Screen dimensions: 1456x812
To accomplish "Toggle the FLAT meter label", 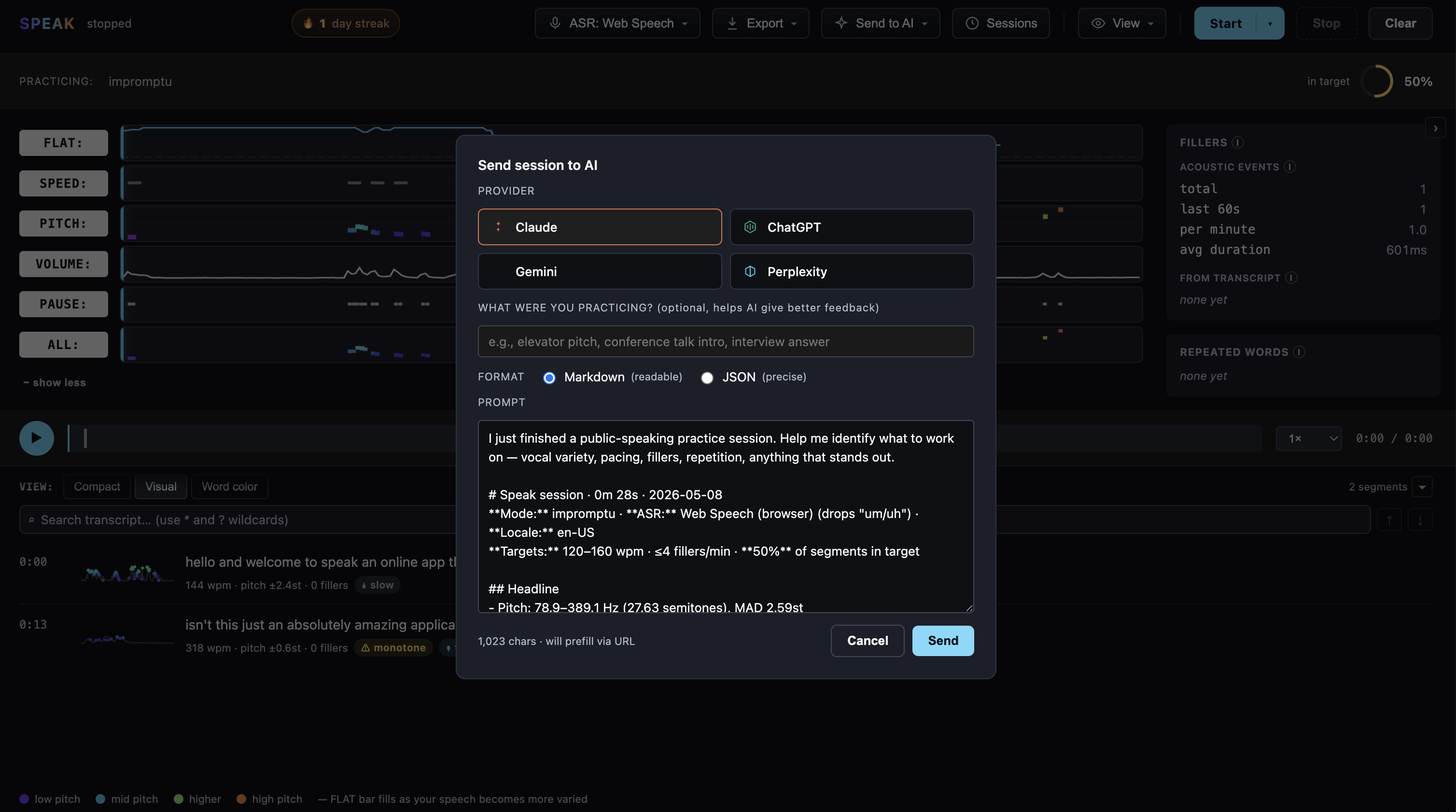I will [x=63, y=143].
